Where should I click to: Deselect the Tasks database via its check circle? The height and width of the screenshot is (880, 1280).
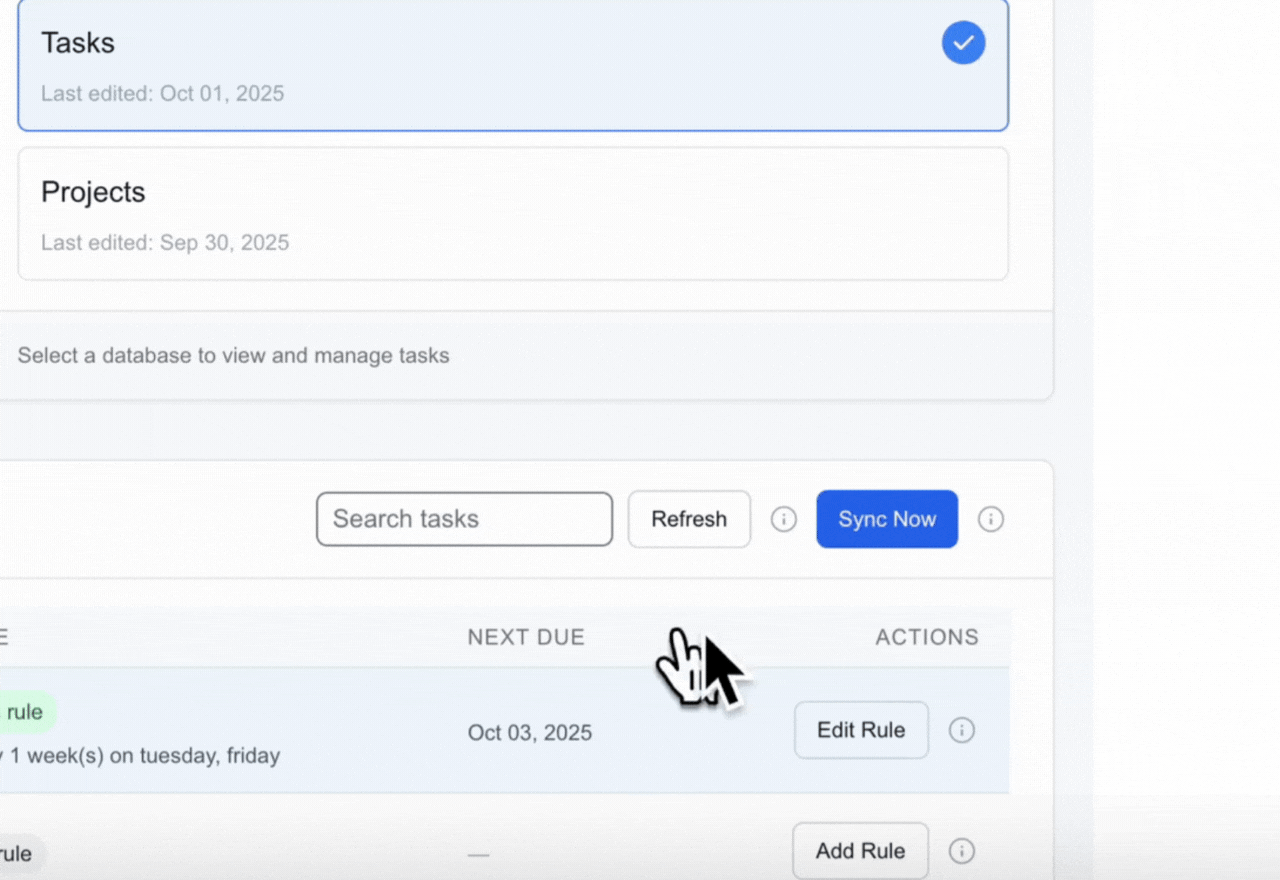click(963, 42)
